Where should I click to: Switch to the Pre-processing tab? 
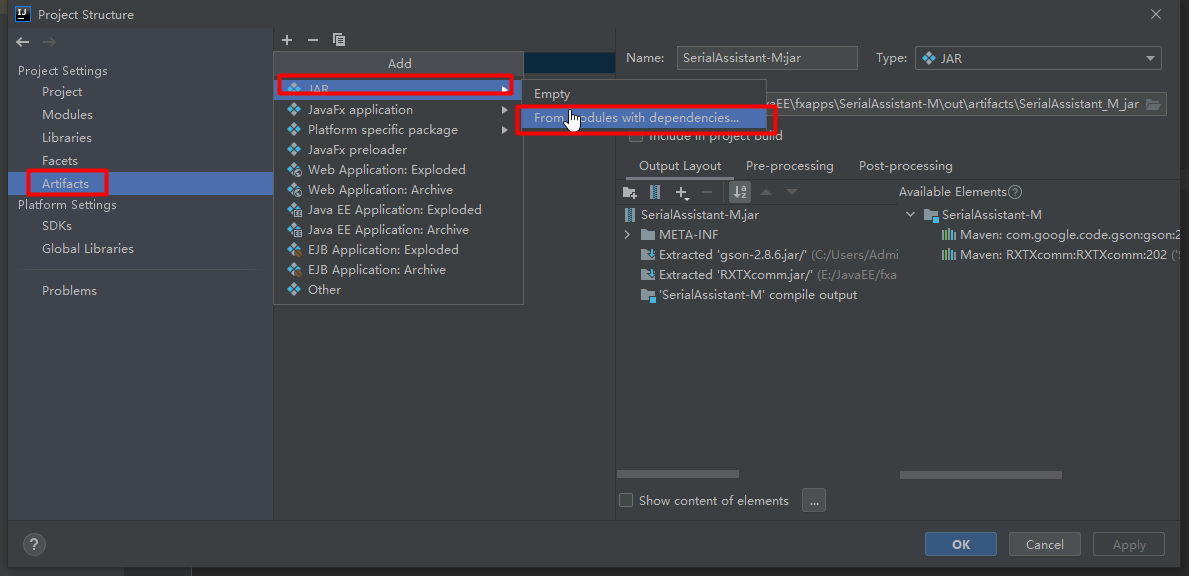[x=789, y=166]
